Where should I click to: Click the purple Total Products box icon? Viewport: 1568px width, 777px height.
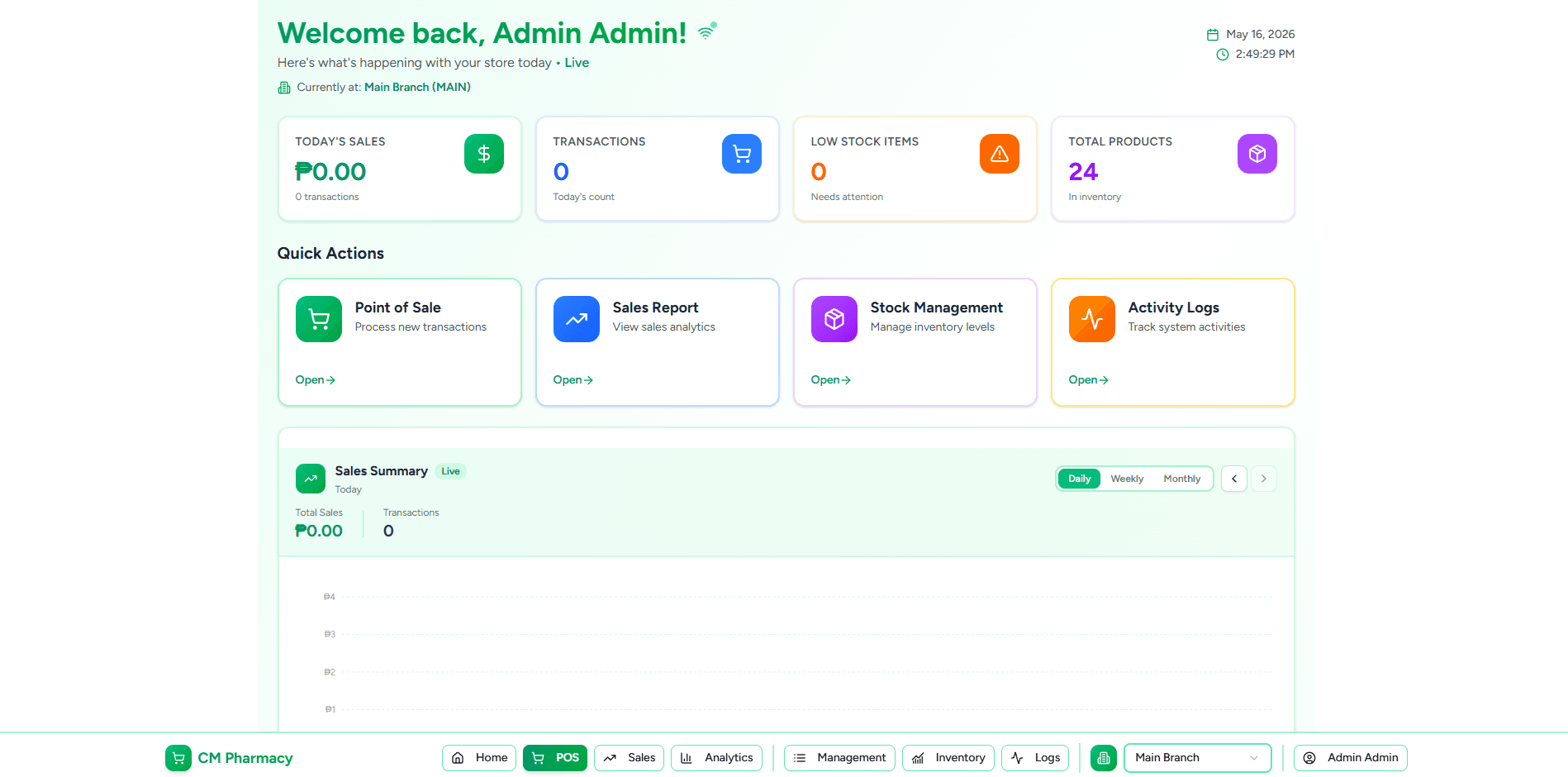1257,154
